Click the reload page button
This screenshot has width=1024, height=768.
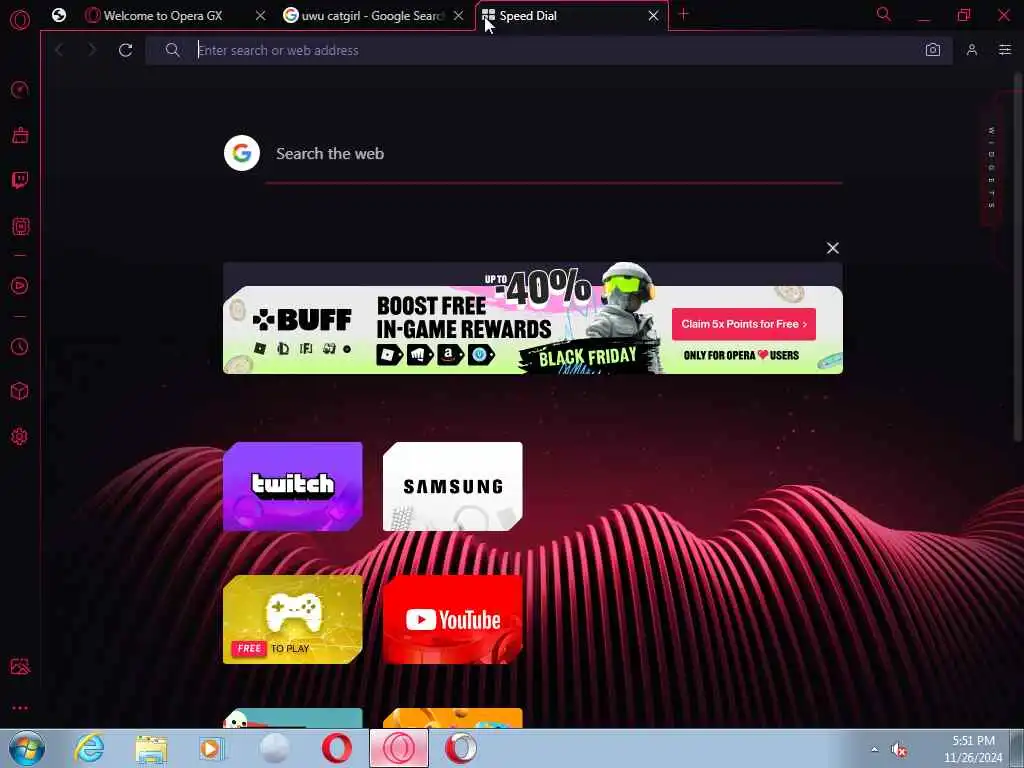tap(125, 50)
